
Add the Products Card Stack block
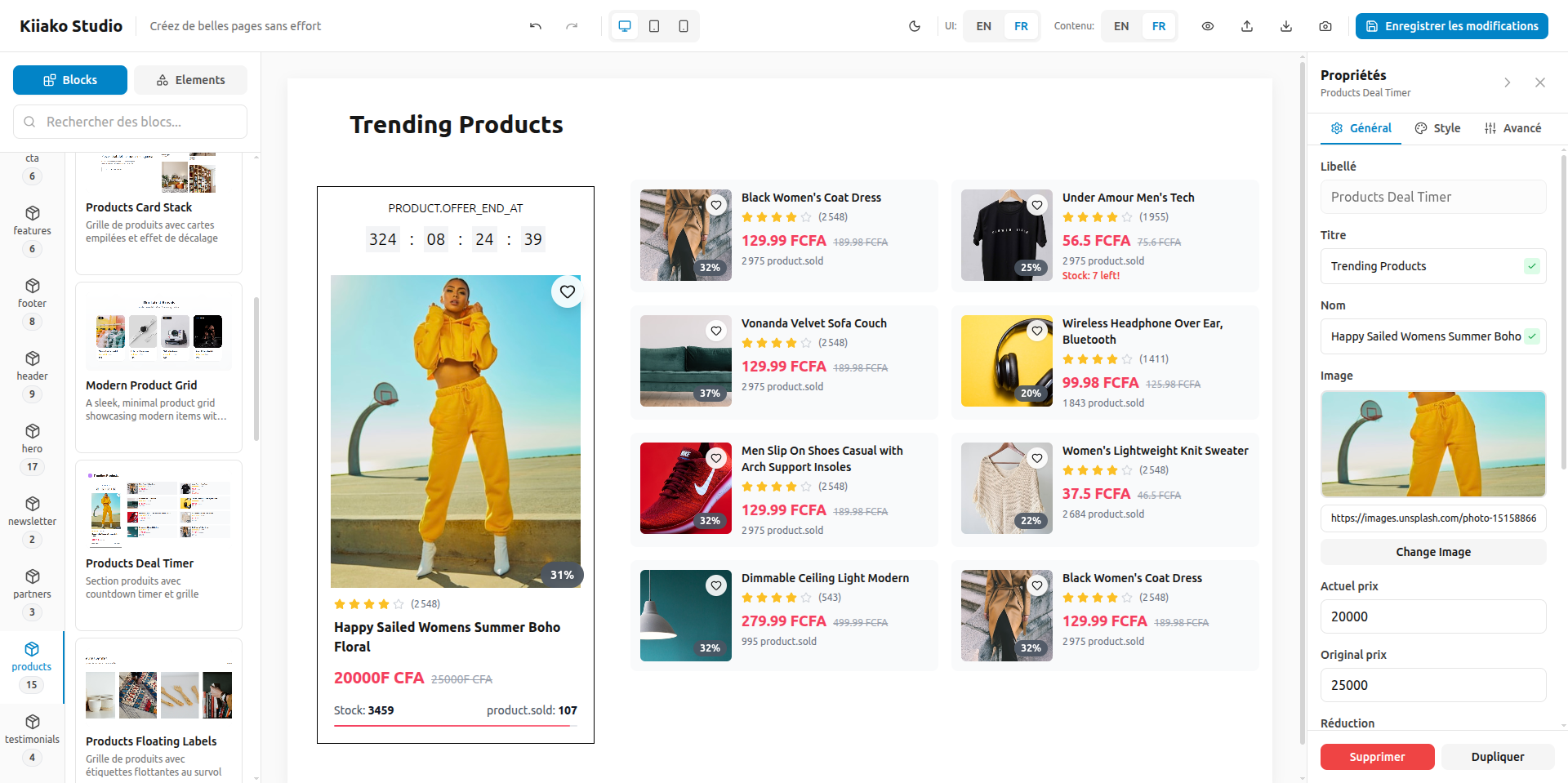[158, 212]
